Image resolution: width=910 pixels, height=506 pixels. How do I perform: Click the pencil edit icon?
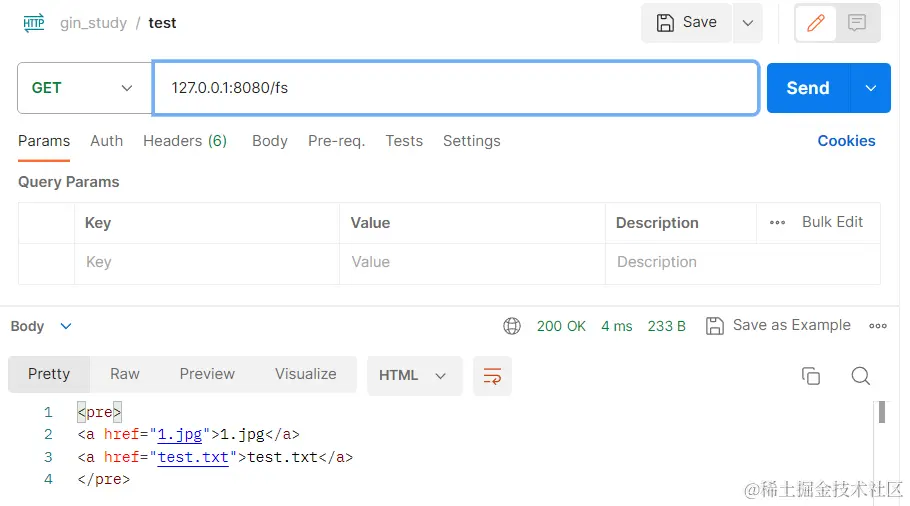(816, 23)
